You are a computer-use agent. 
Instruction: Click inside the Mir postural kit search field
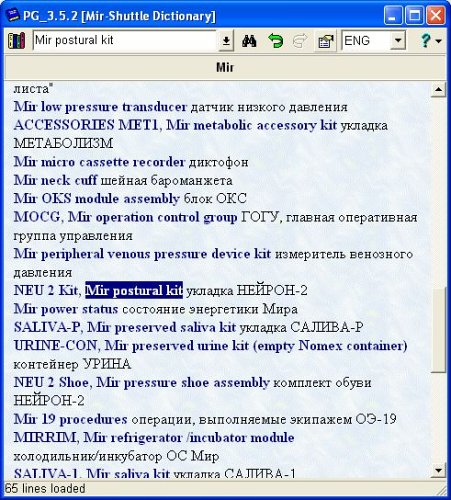[x=126, y=40]
